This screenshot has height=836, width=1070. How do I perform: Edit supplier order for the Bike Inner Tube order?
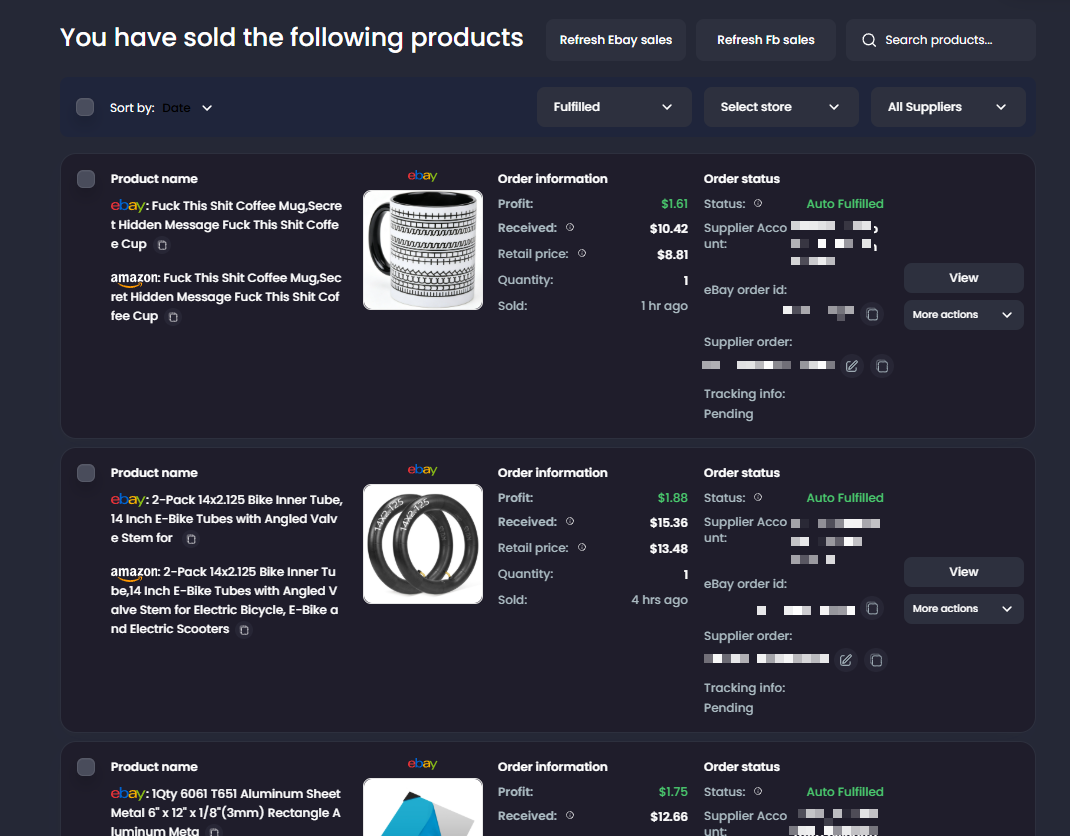(846, 660)
